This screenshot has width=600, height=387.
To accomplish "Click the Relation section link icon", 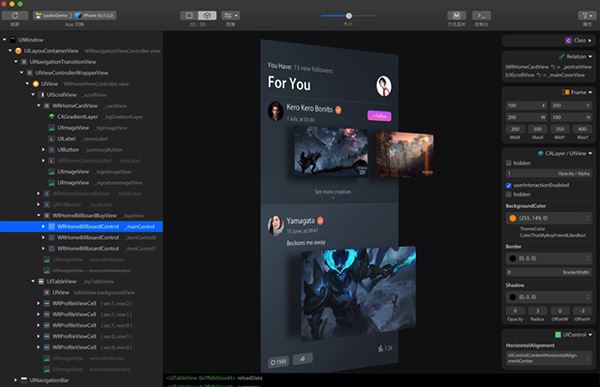I will pyautogui.click(x=562, y=56).
